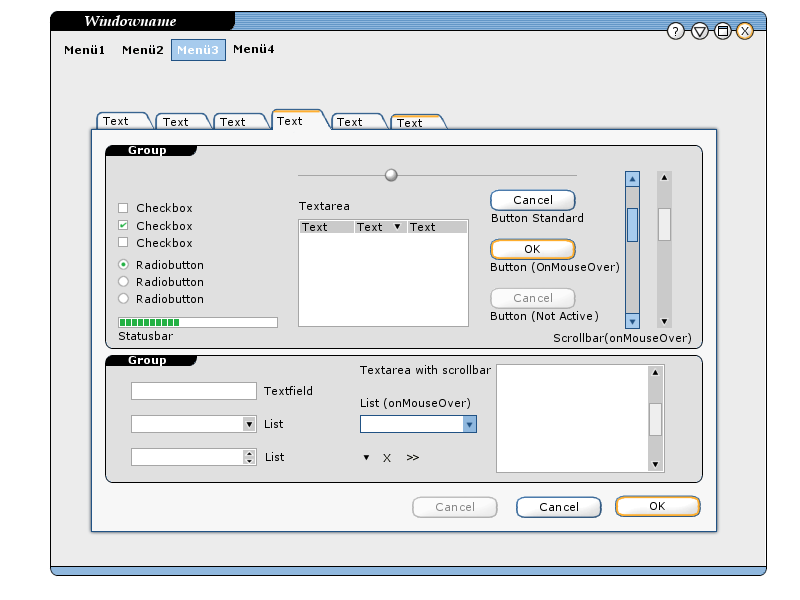
Task: Uncheck the green-checked Checkbox
Action: (123, 225)
